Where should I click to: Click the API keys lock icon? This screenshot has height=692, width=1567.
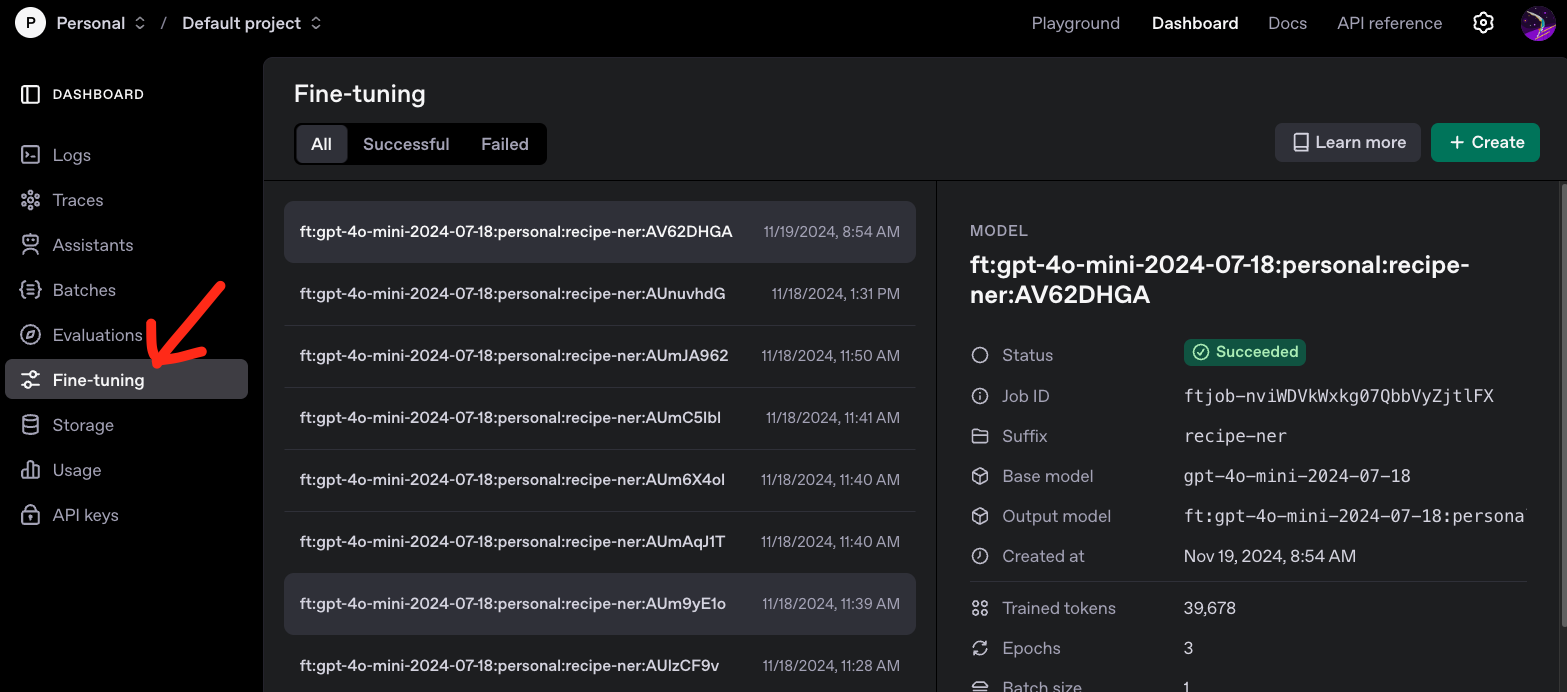click(x=31, y=515)
